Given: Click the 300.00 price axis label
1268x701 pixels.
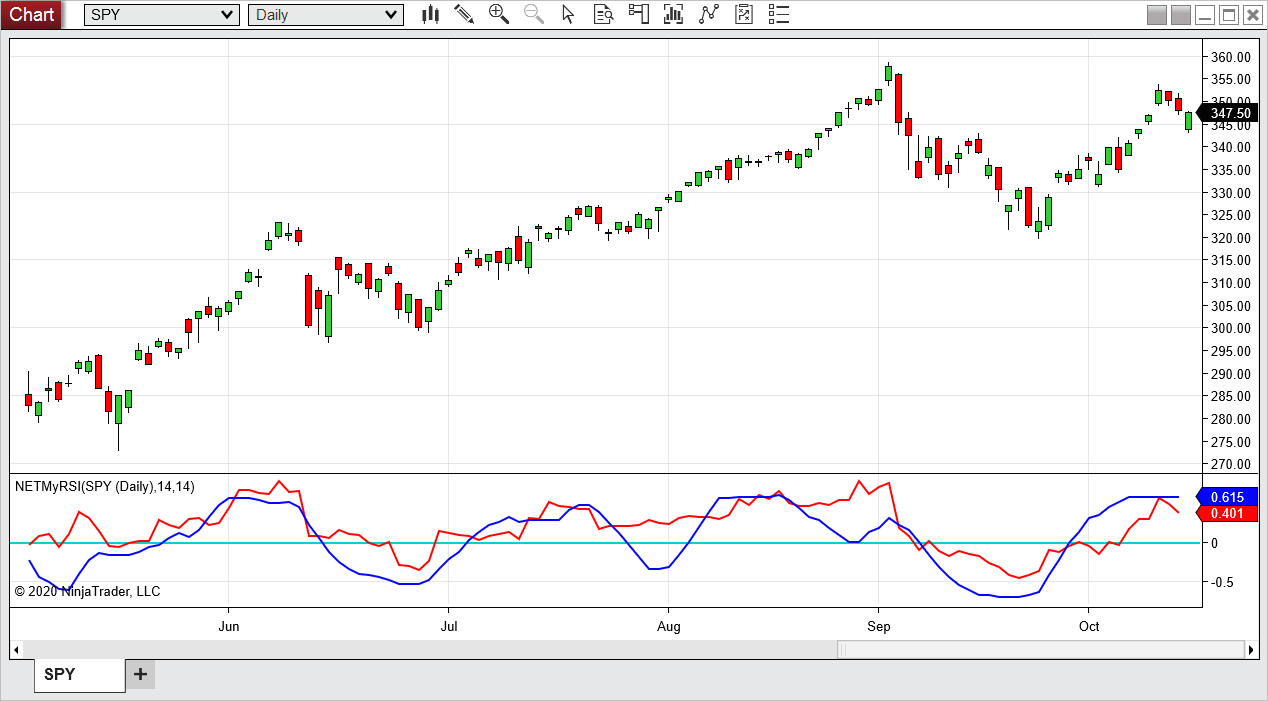Looking at the screenshot, I should pos(1230,328).
